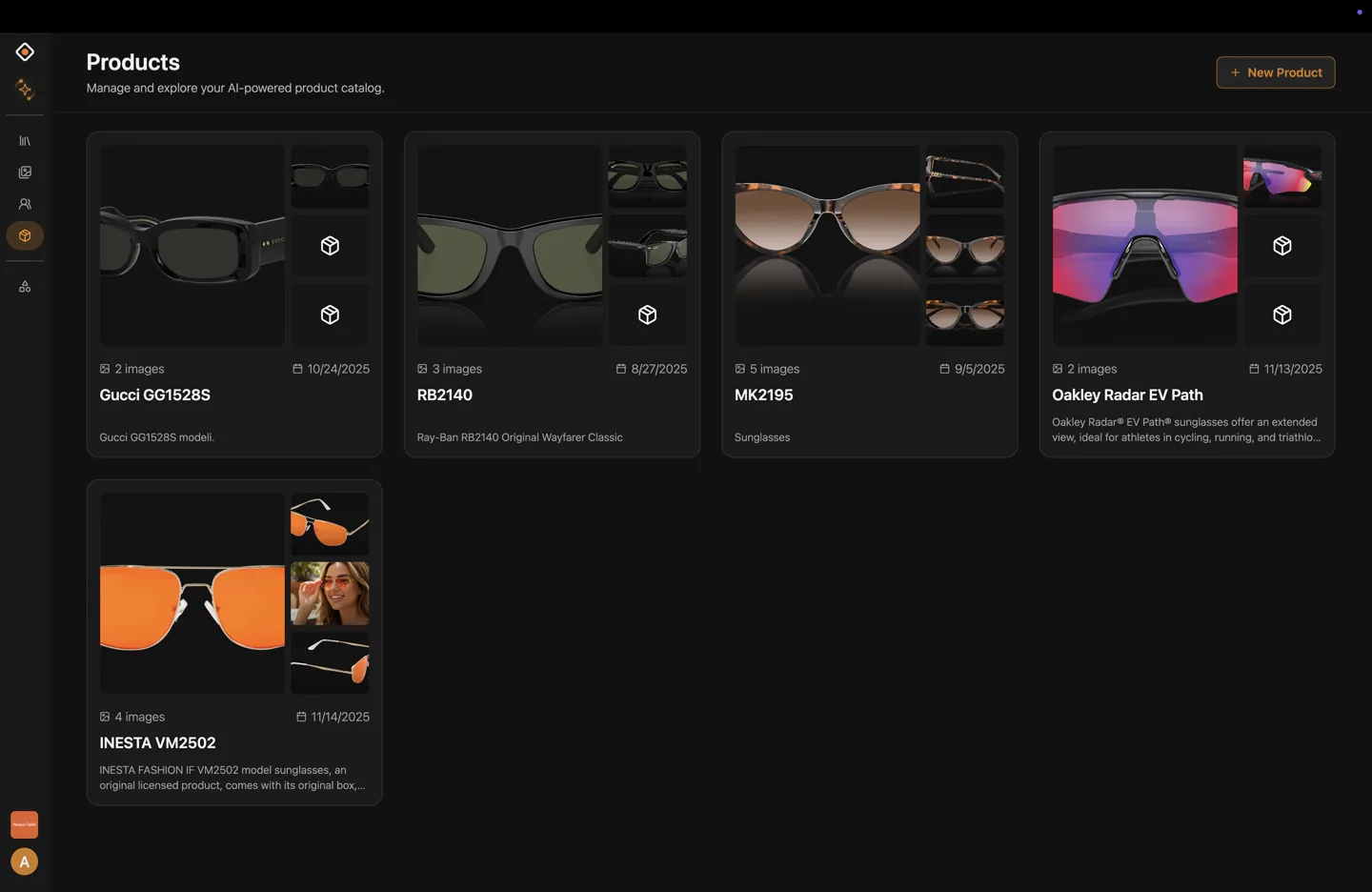Click the '5 images' count on MK2195
The width and height of the screenshot is (1372, 892).
click(x=767, y=369)
